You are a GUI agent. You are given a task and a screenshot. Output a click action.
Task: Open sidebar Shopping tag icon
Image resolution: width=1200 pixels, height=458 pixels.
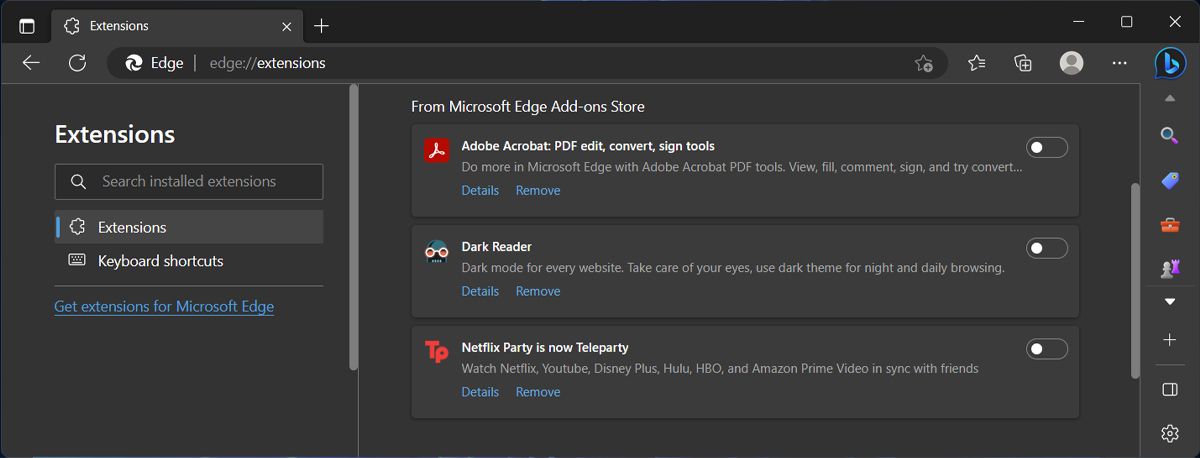[x=1169, y=181]
